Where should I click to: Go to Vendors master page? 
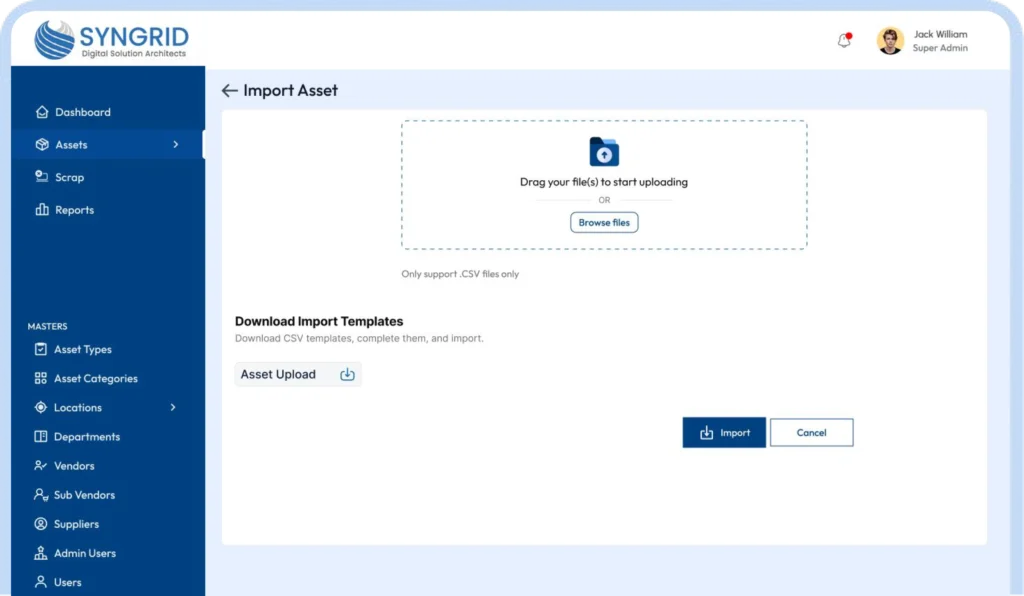(74, 466)
